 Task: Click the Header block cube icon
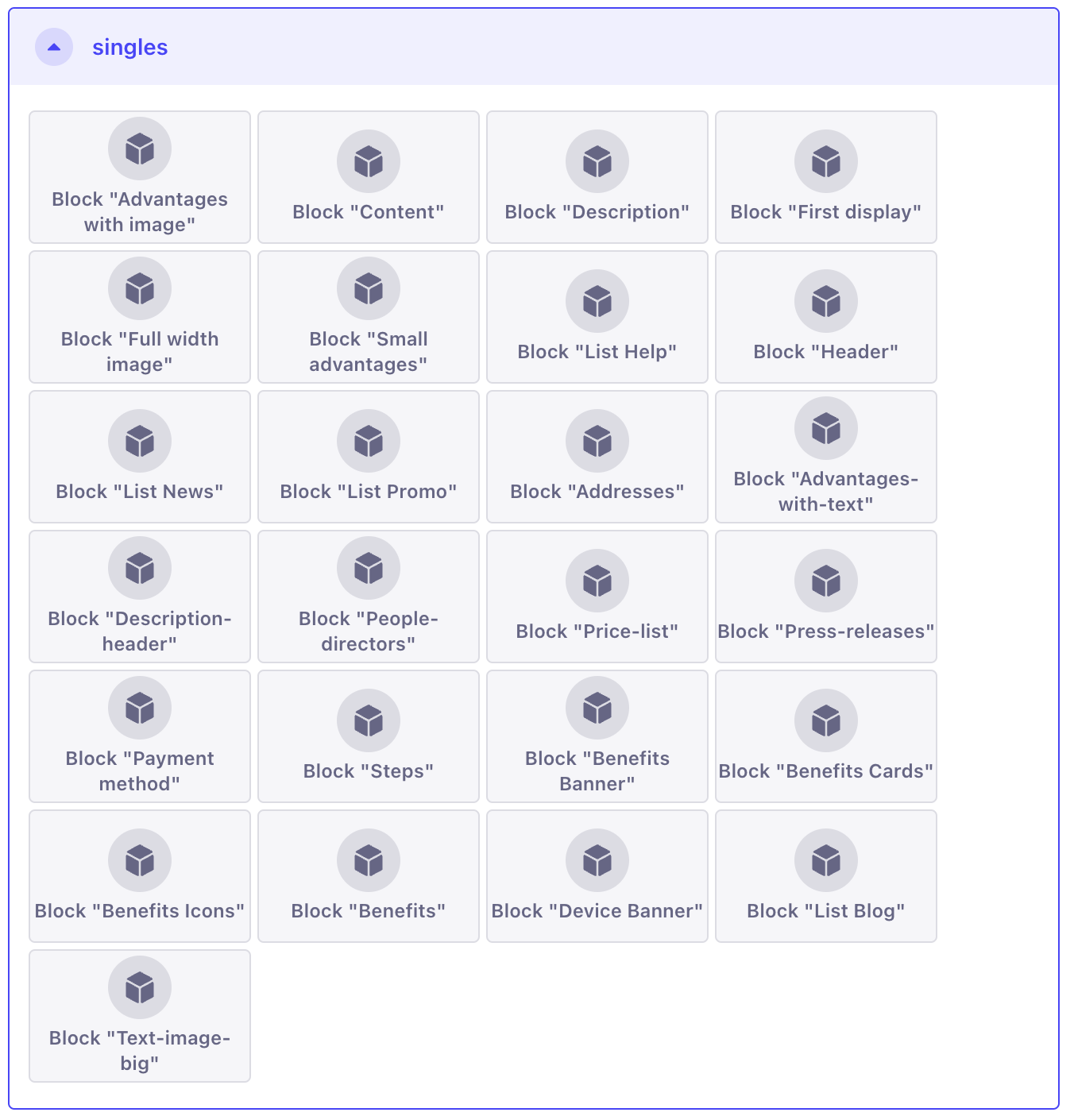pyautogui.click(x=826, y=302)
